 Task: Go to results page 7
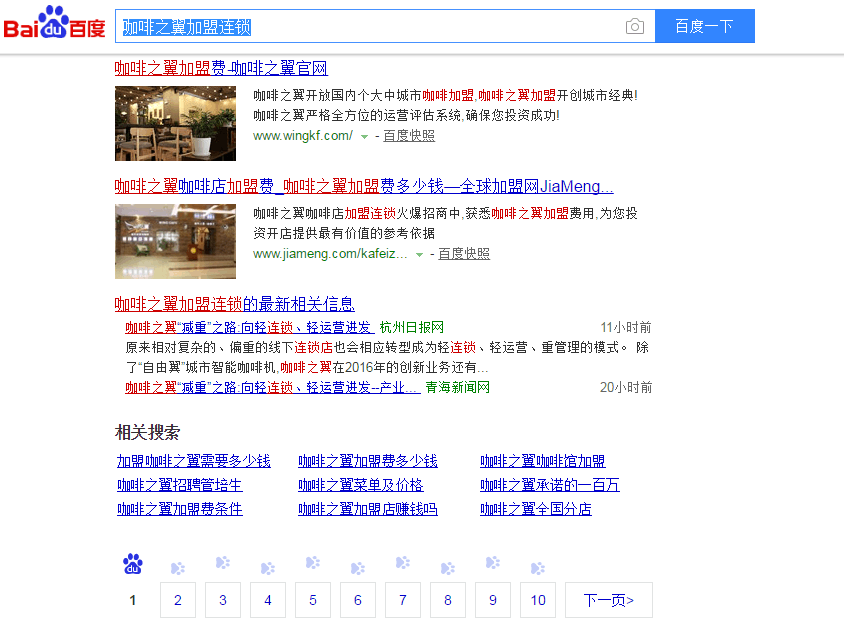pos(403,600)
